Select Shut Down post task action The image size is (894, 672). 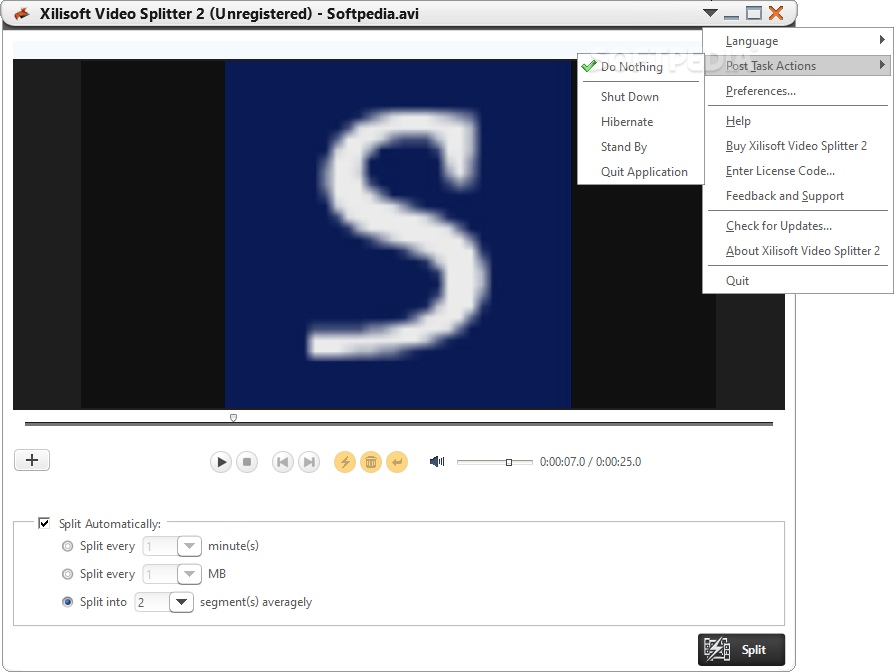pyautogui.click(x=641, y=97)
